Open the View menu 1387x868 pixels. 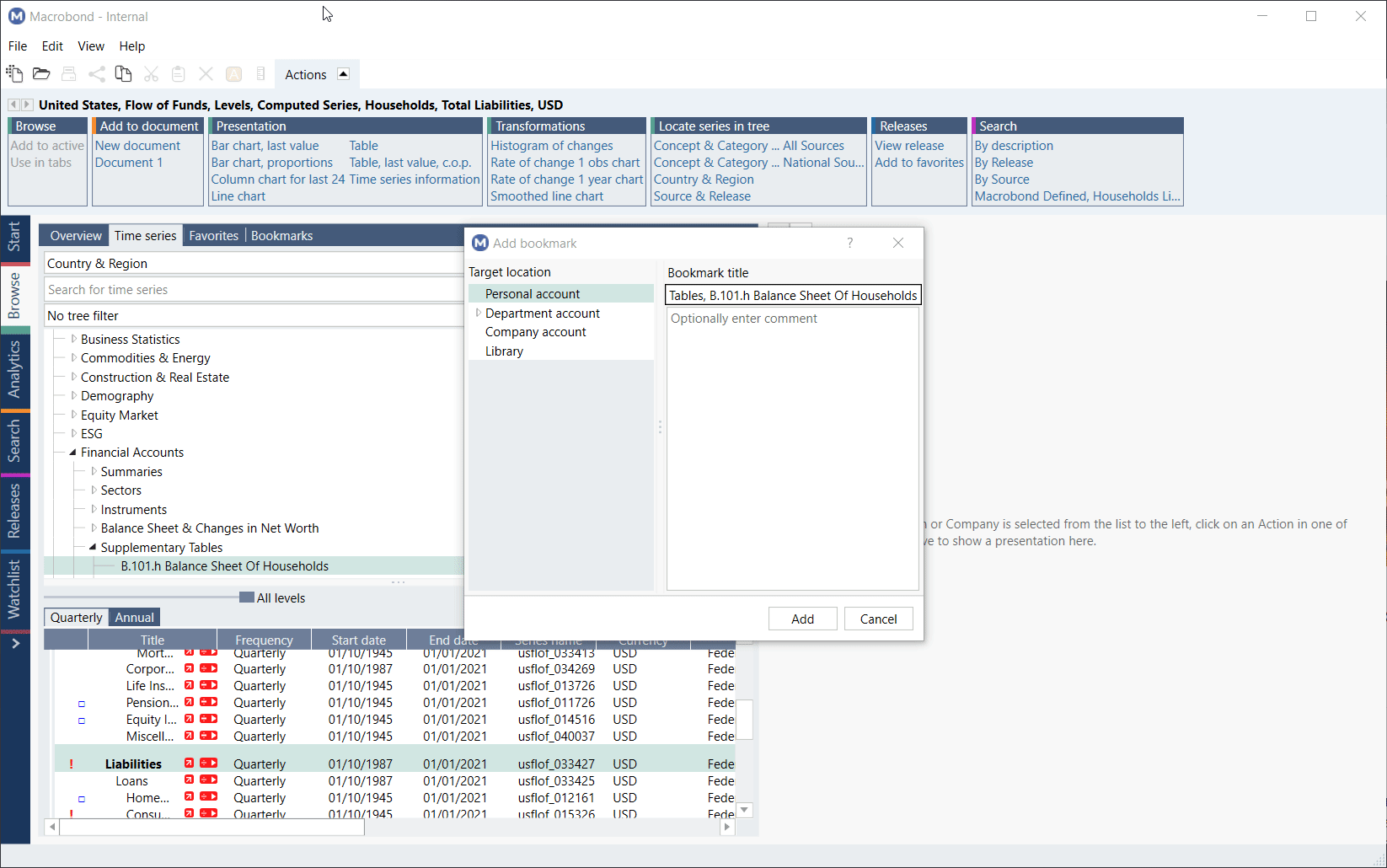(91, 46)
